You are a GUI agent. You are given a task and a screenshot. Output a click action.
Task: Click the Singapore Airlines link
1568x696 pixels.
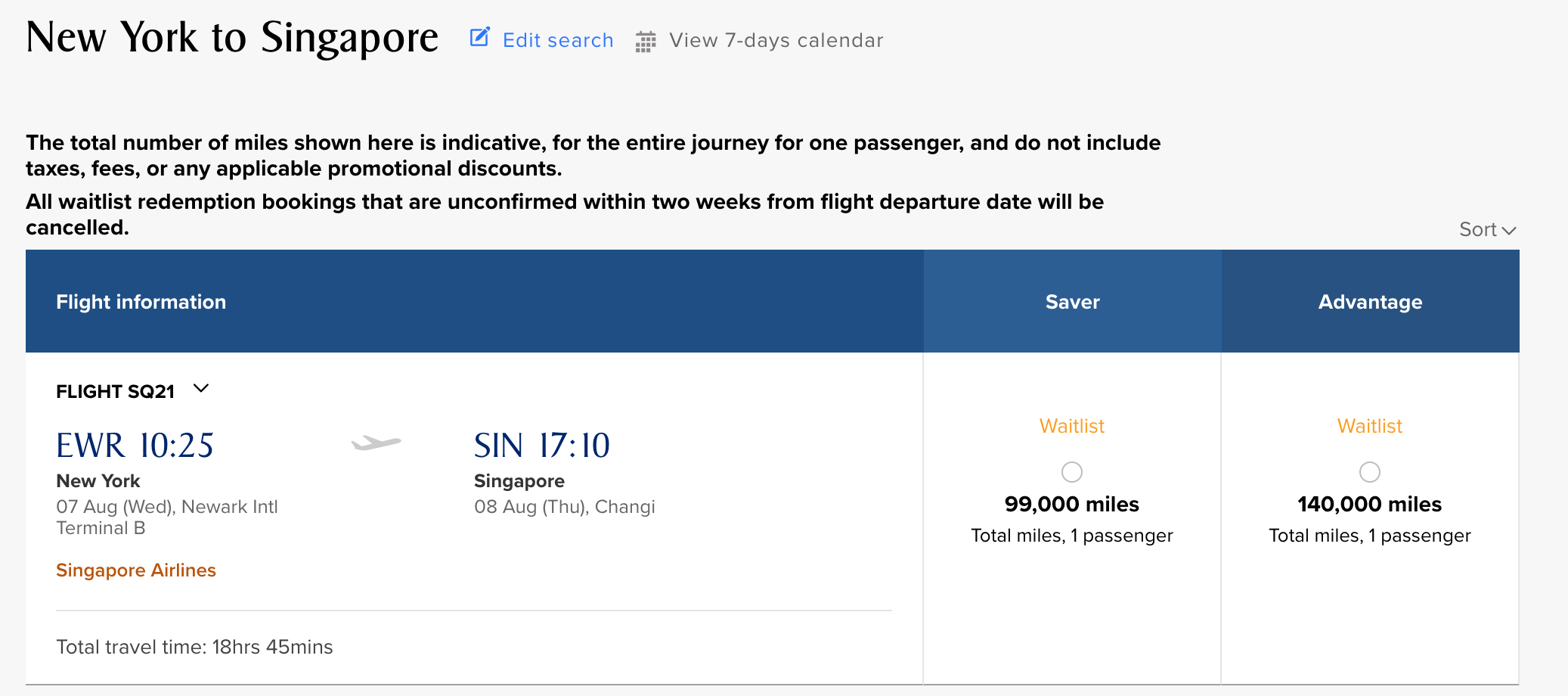[x=136, y=570]
